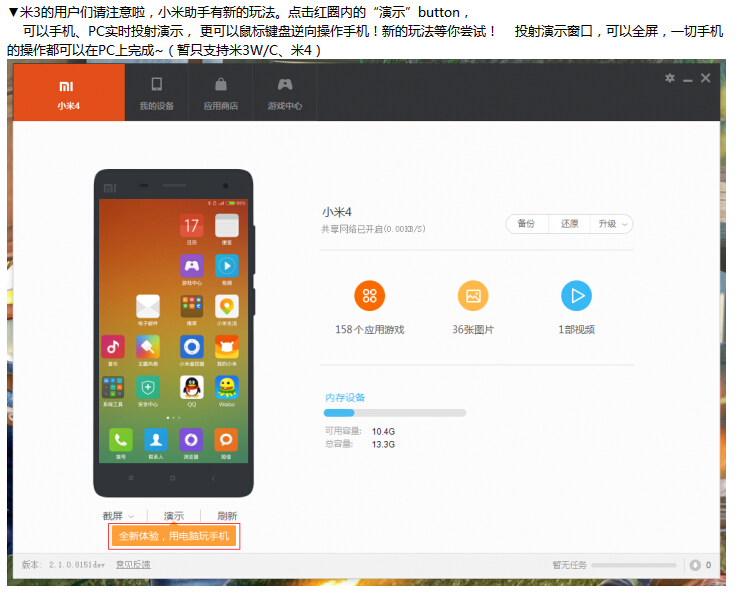Click the 意见反馈 feedback link
This screenshot has width=743, height=595.
[133, 565]
